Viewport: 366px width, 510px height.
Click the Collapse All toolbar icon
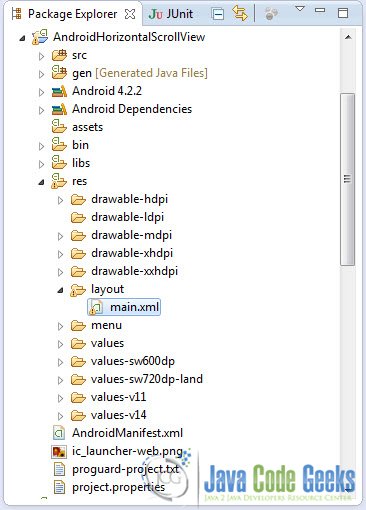click(x=217, y=14)
